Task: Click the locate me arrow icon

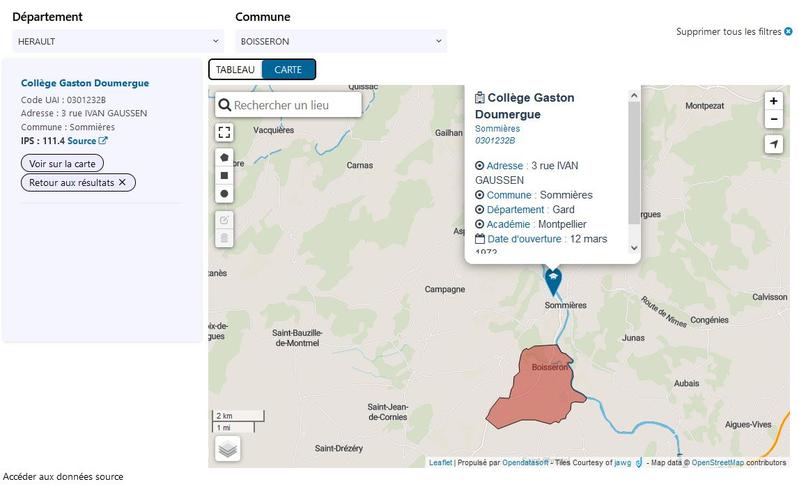Action: [x=774, y=144]
